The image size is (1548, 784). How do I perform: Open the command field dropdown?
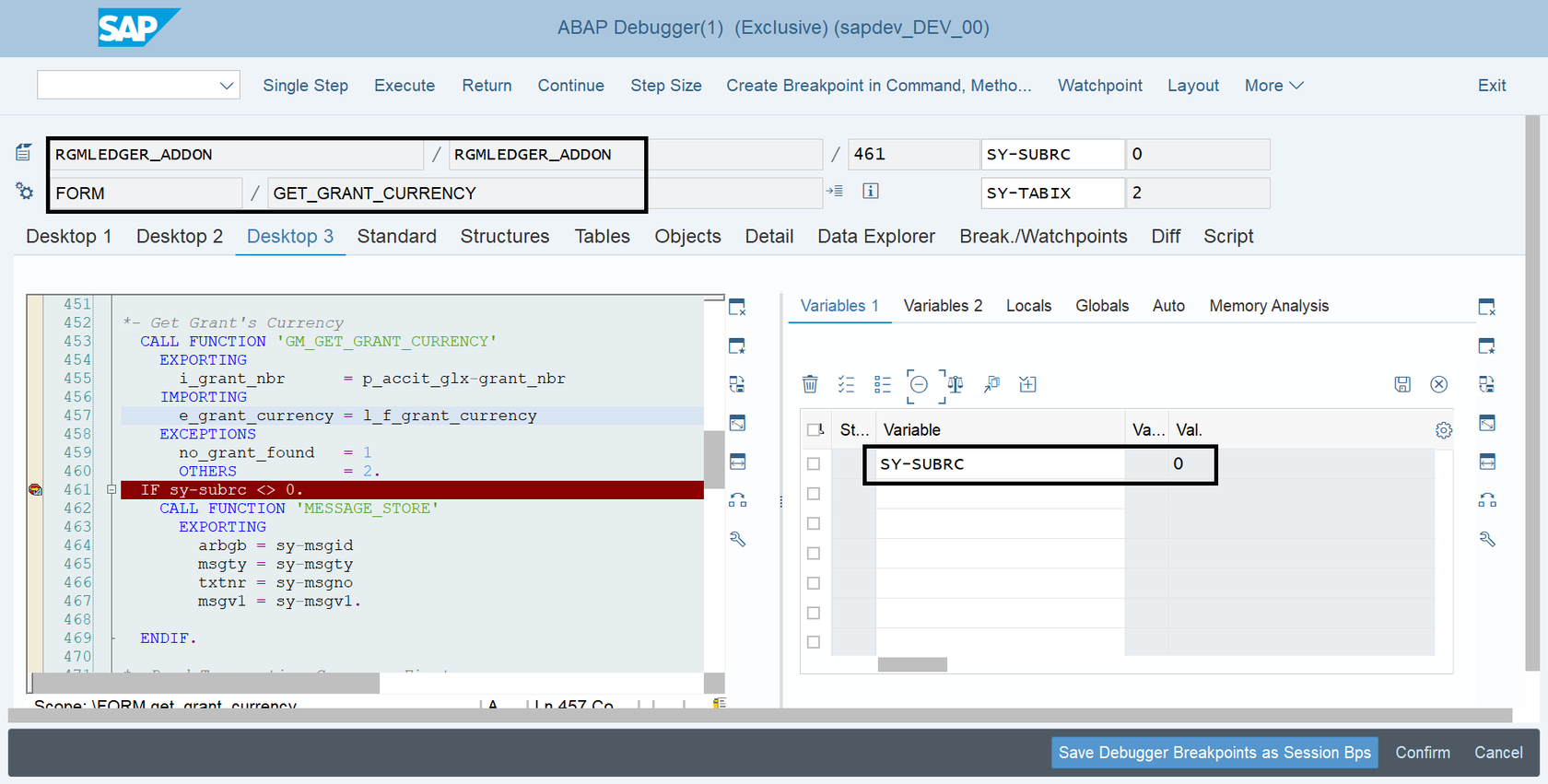click(x=227, y=86)
